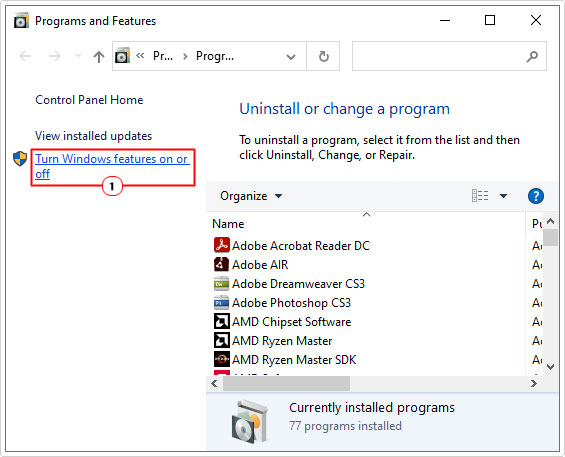Select the 'Pr...' breadcrumb segment
Viewport: 565px width, 457px height.
[163, 56]
